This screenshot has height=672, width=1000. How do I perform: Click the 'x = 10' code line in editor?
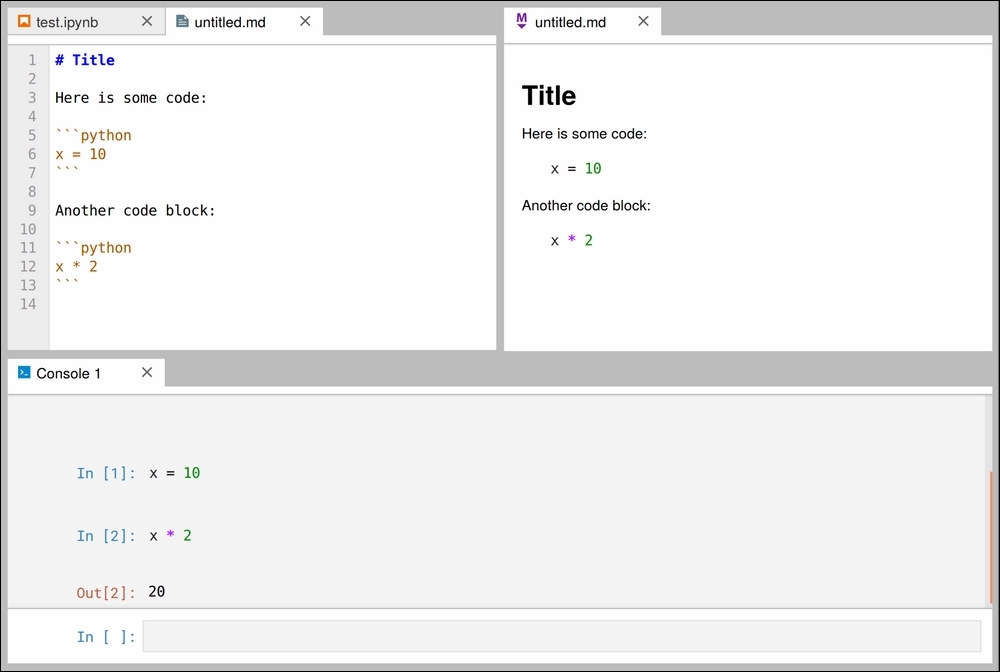81,154
